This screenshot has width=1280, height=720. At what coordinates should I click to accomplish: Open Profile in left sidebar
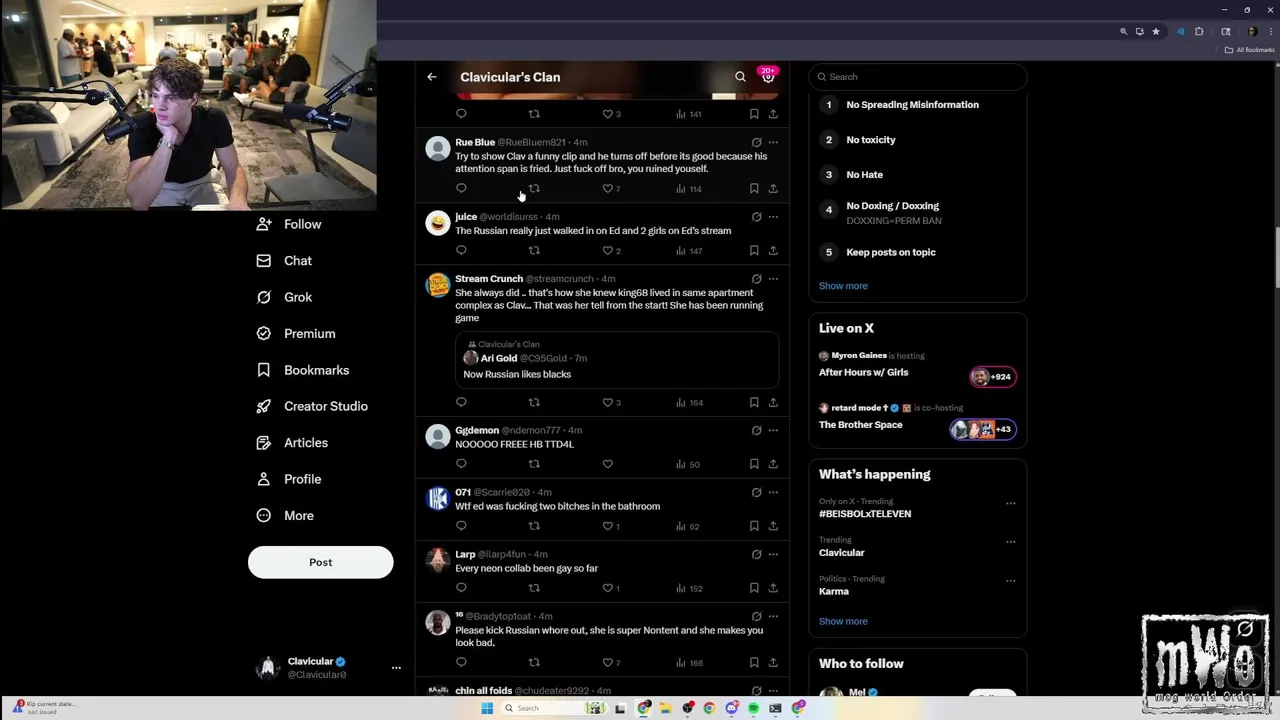(289, 480)
